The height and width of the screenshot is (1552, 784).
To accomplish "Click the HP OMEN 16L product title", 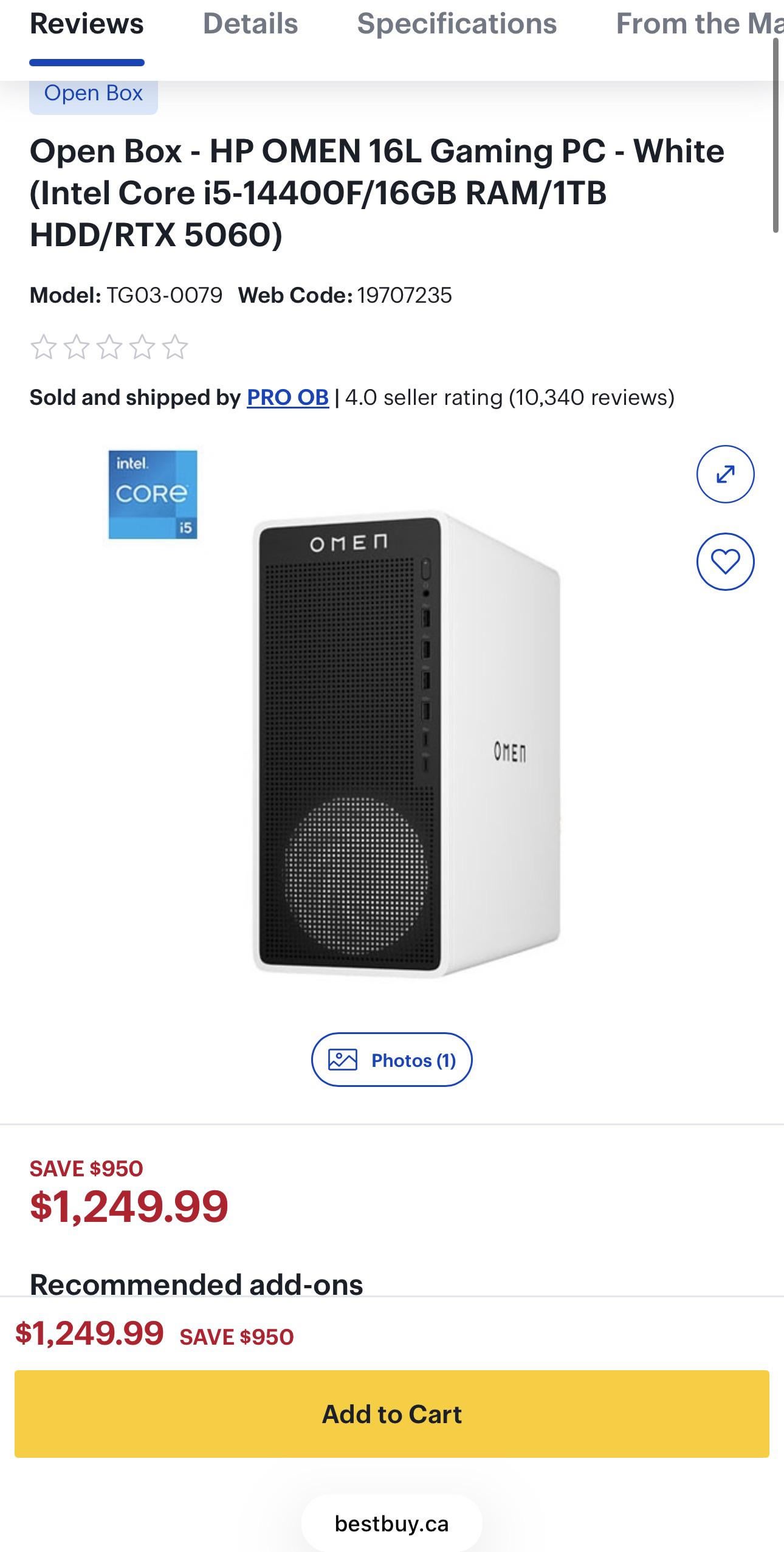I will click(377, 193).
